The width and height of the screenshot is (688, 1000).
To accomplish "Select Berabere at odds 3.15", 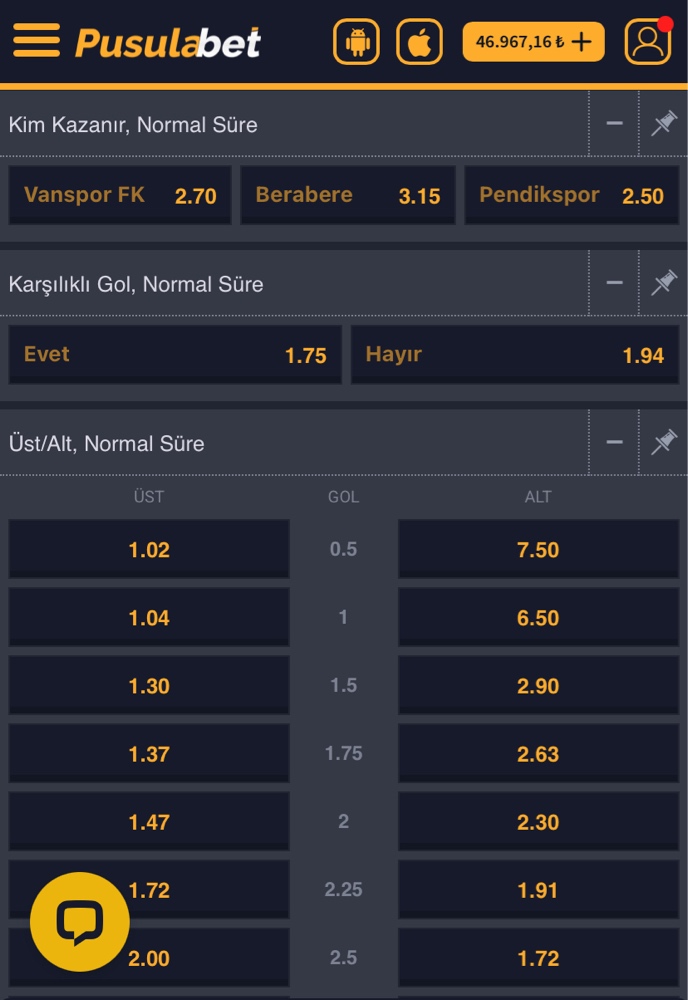I will [347, 195].
